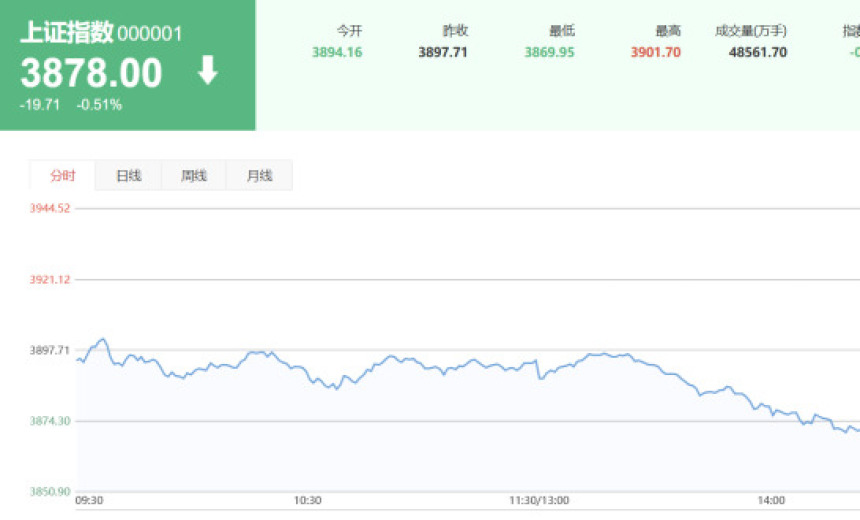The image size is (860, 520).
Task: Switch to the 日线 tab
Action: [128, 176]
